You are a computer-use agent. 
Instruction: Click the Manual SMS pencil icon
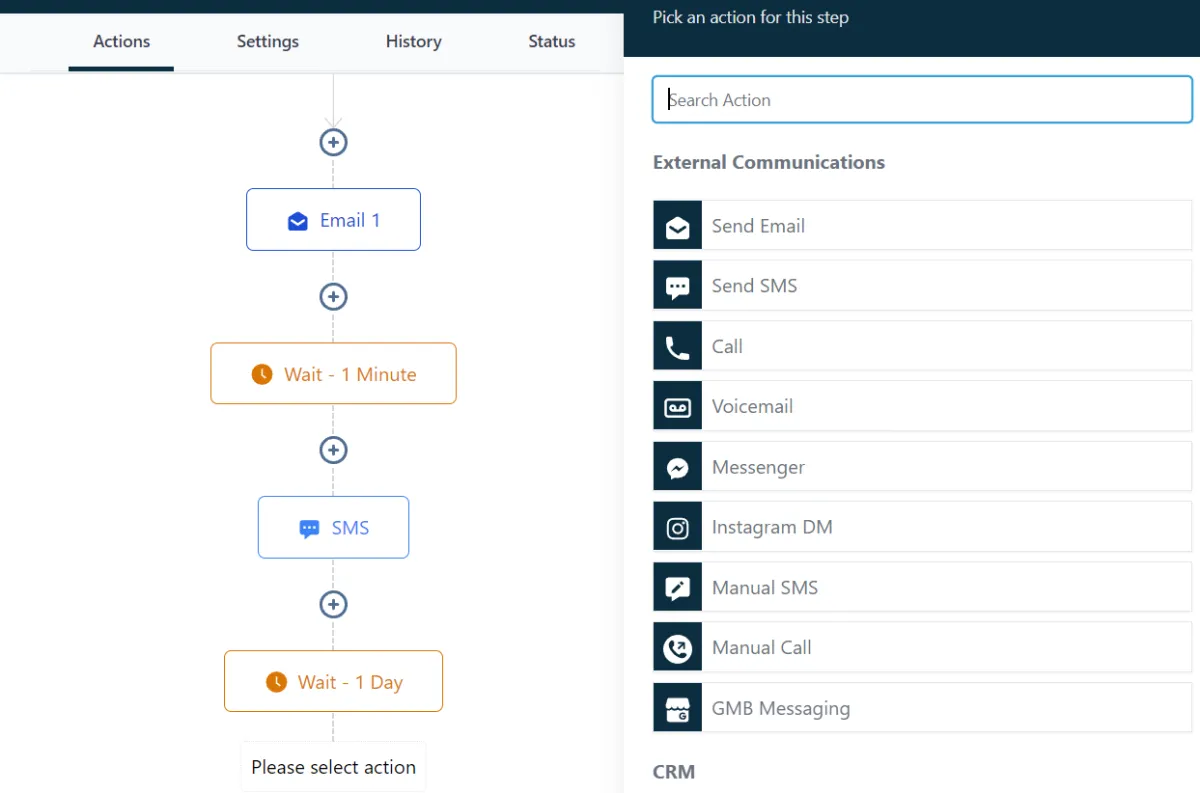point(677,588)
